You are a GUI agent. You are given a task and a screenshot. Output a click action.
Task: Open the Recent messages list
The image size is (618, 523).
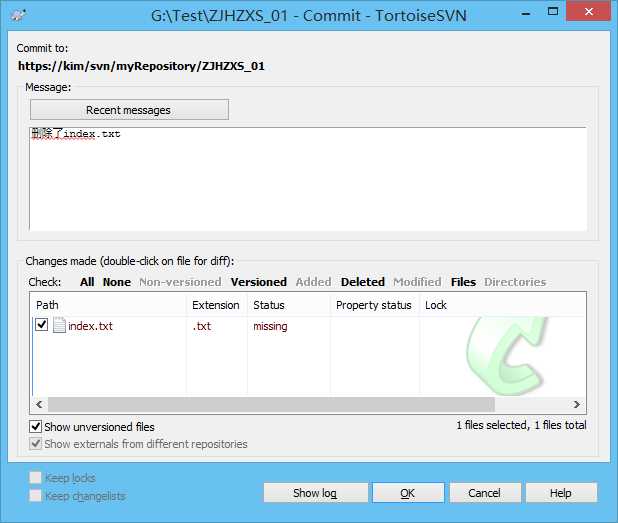point(129,110)
